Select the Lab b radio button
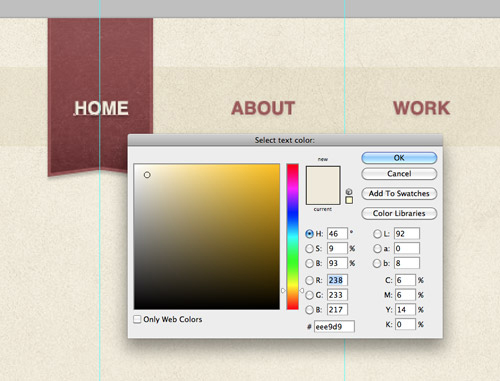 pyautogui.click(x=377, y=263)
